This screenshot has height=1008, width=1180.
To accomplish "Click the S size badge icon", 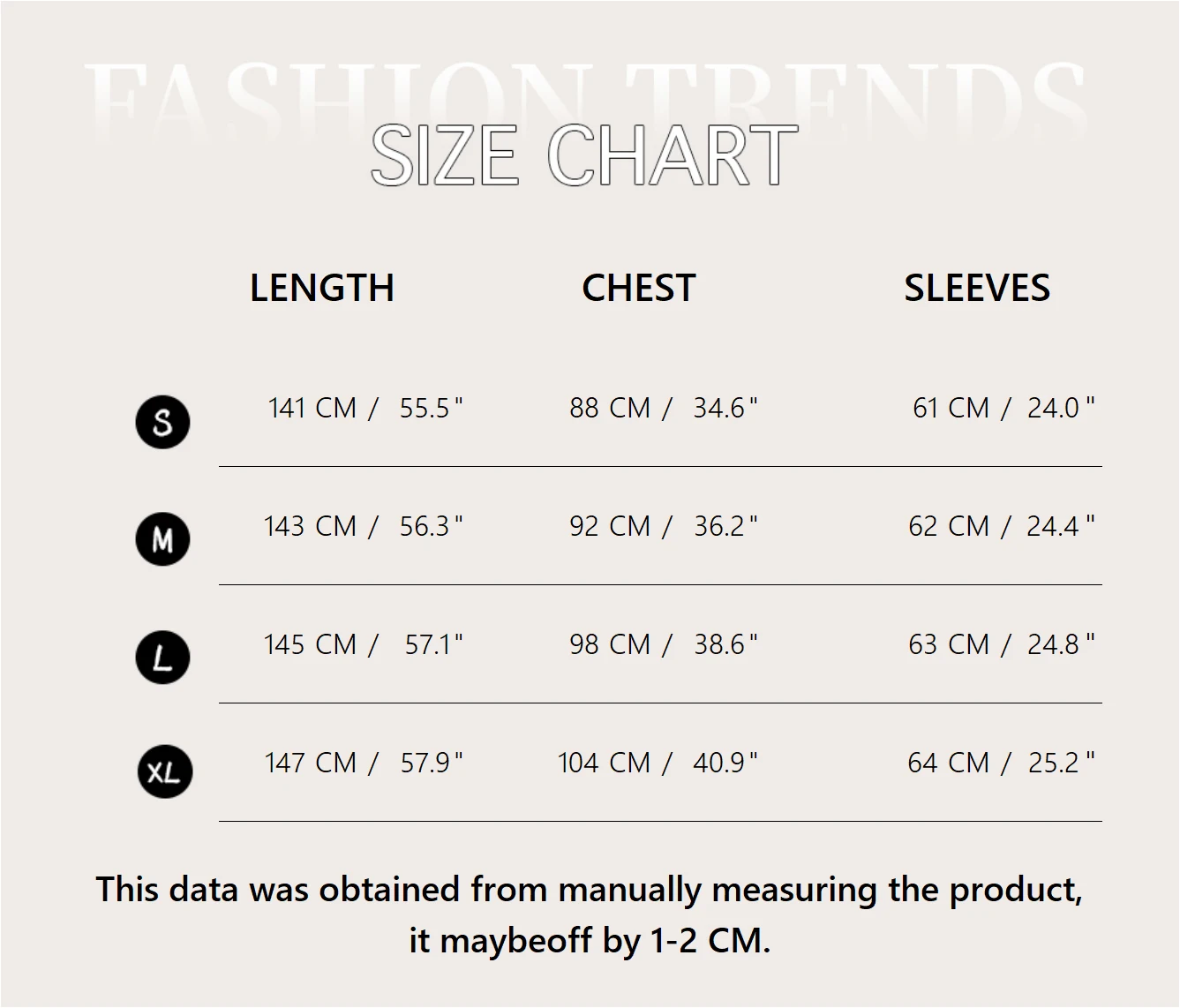I will [x=162, y=423].
